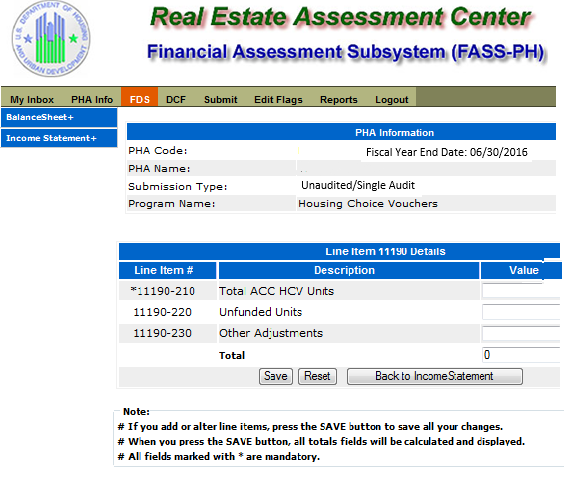Reset the line item form
Image resolution: width=571 pixels, height=478 pixels.
click(x=317, y=376)
